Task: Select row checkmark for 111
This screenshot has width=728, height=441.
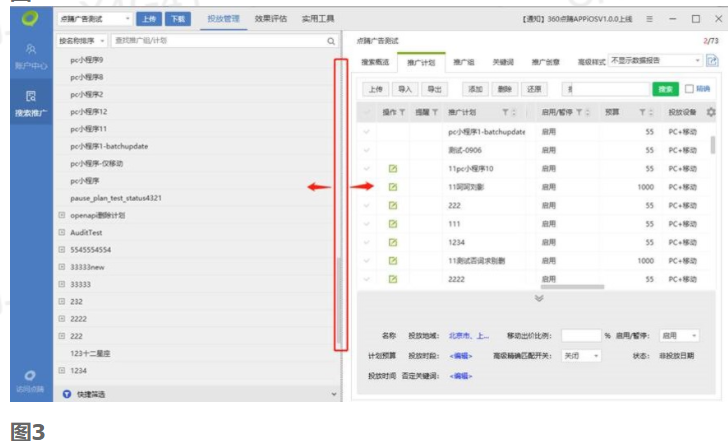Action: pyautogui.click(x=367, y=224)
